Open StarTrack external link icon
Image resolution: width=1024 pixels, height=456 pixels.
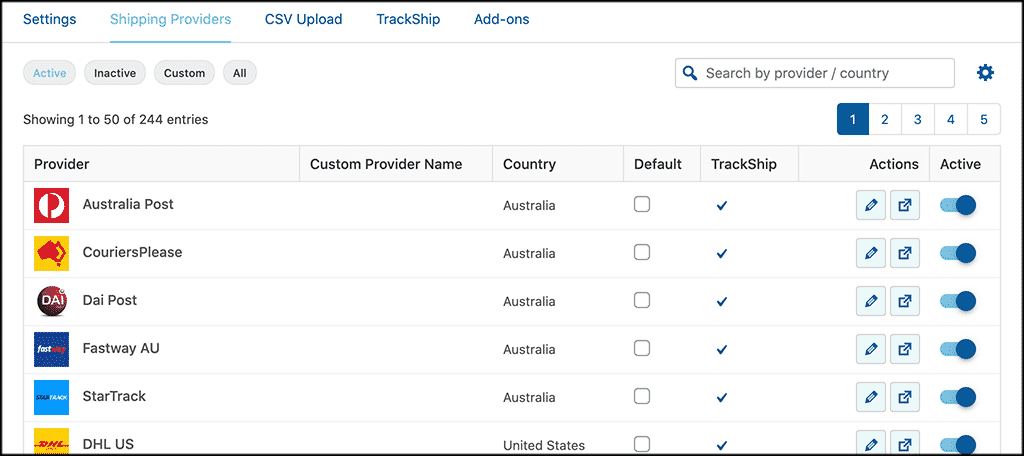coord(904,397)
